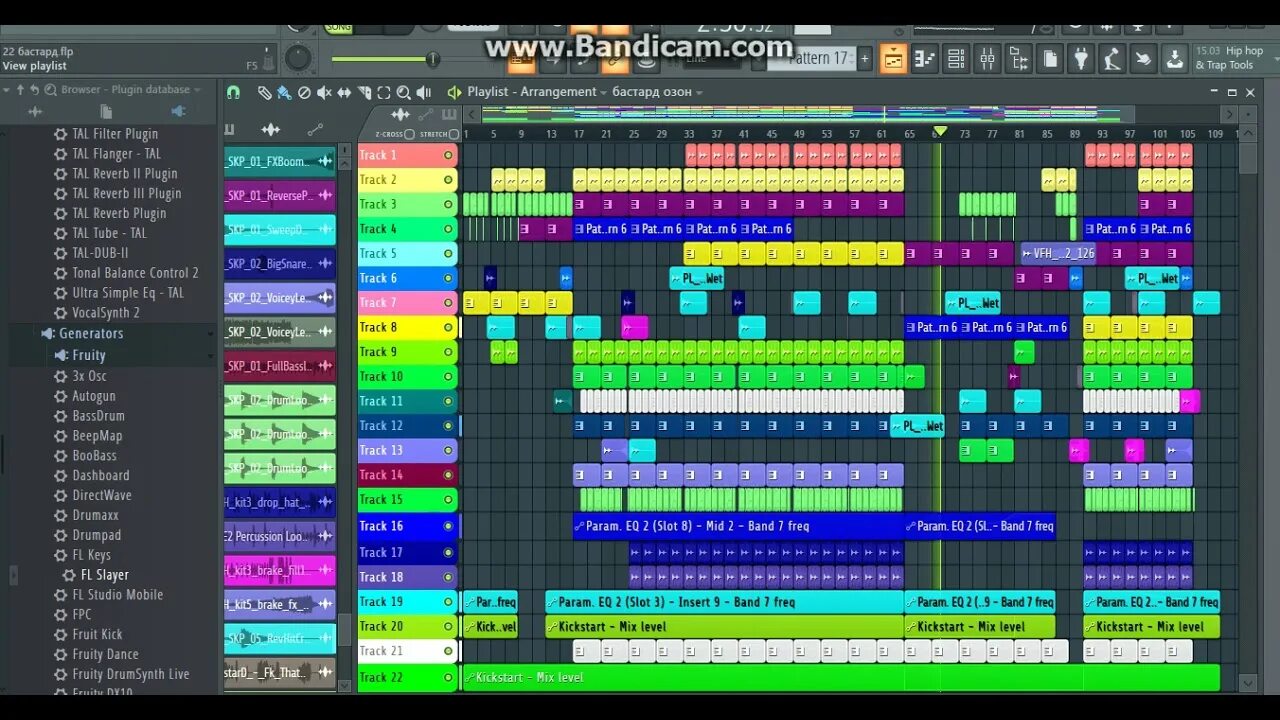Screen dimensions: 1280x720
Task: Open the Playlist options menu speaker arrow
Action: point(453,92)
